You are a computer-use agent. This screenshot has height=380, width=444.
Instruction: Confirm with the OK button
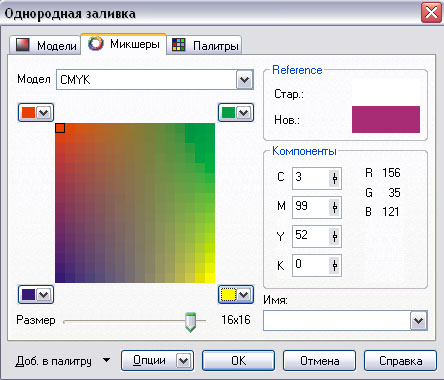tap(238, 360)
